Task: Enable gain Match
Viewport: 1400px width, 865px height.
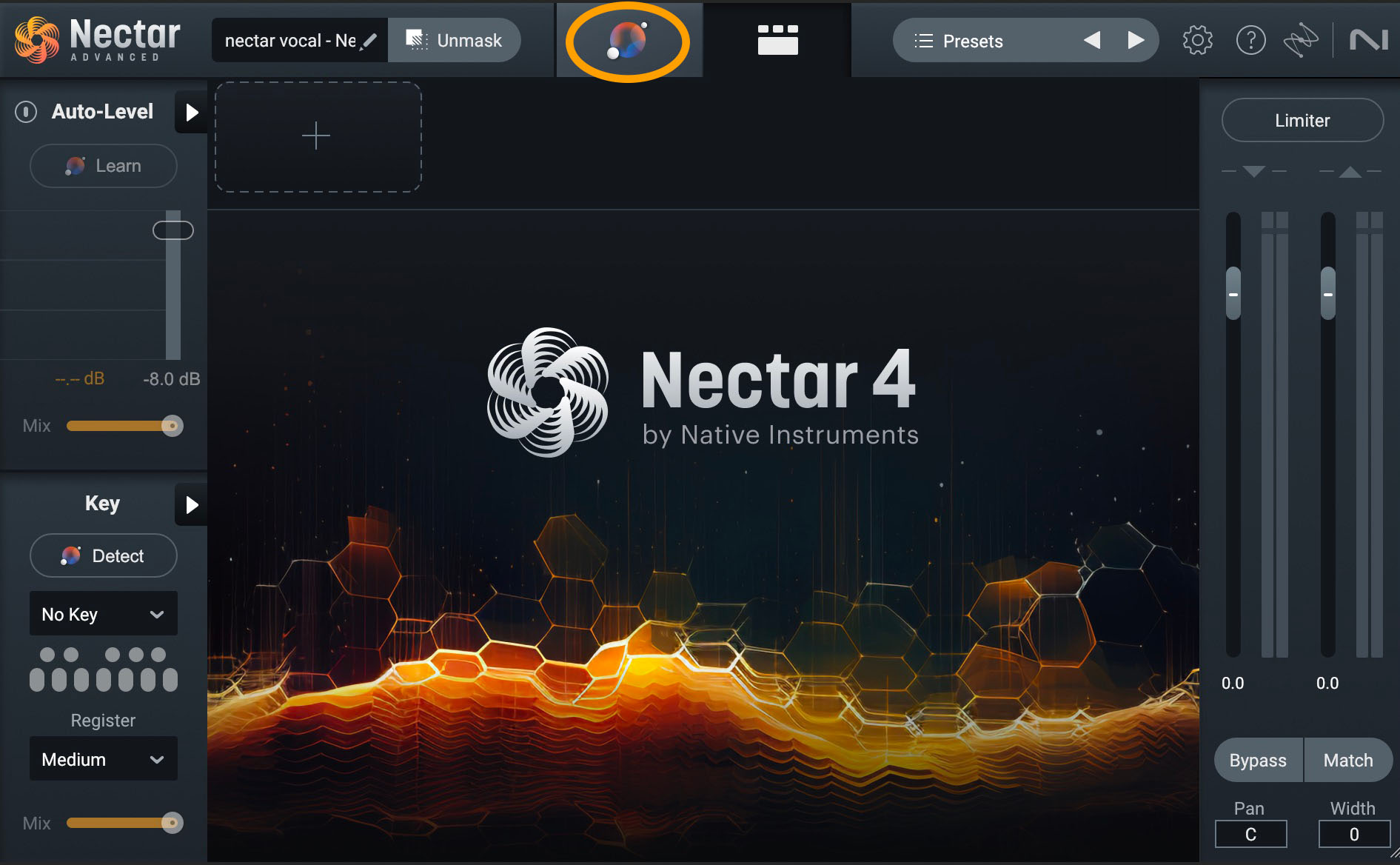Action: tap(1348, 760)
